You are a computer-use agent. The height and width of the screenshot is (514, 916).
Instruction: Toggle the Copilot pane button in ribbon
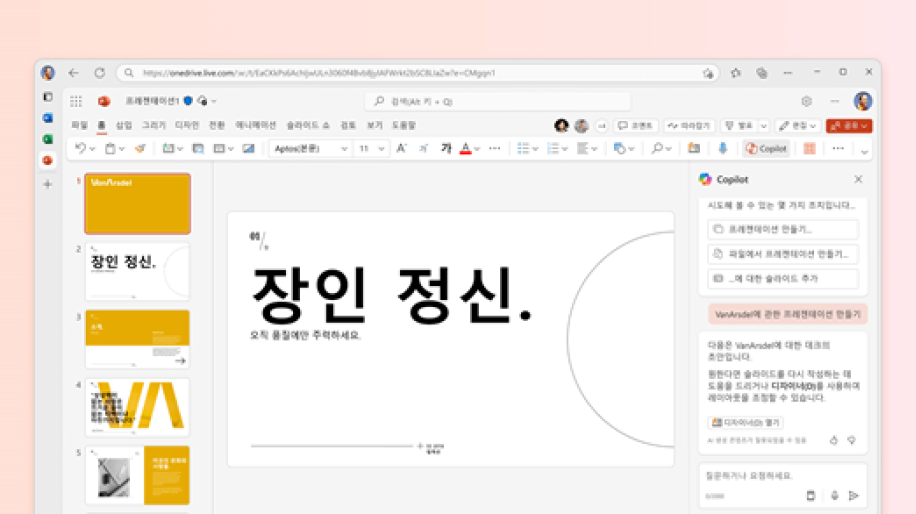(x=766, y=148)
